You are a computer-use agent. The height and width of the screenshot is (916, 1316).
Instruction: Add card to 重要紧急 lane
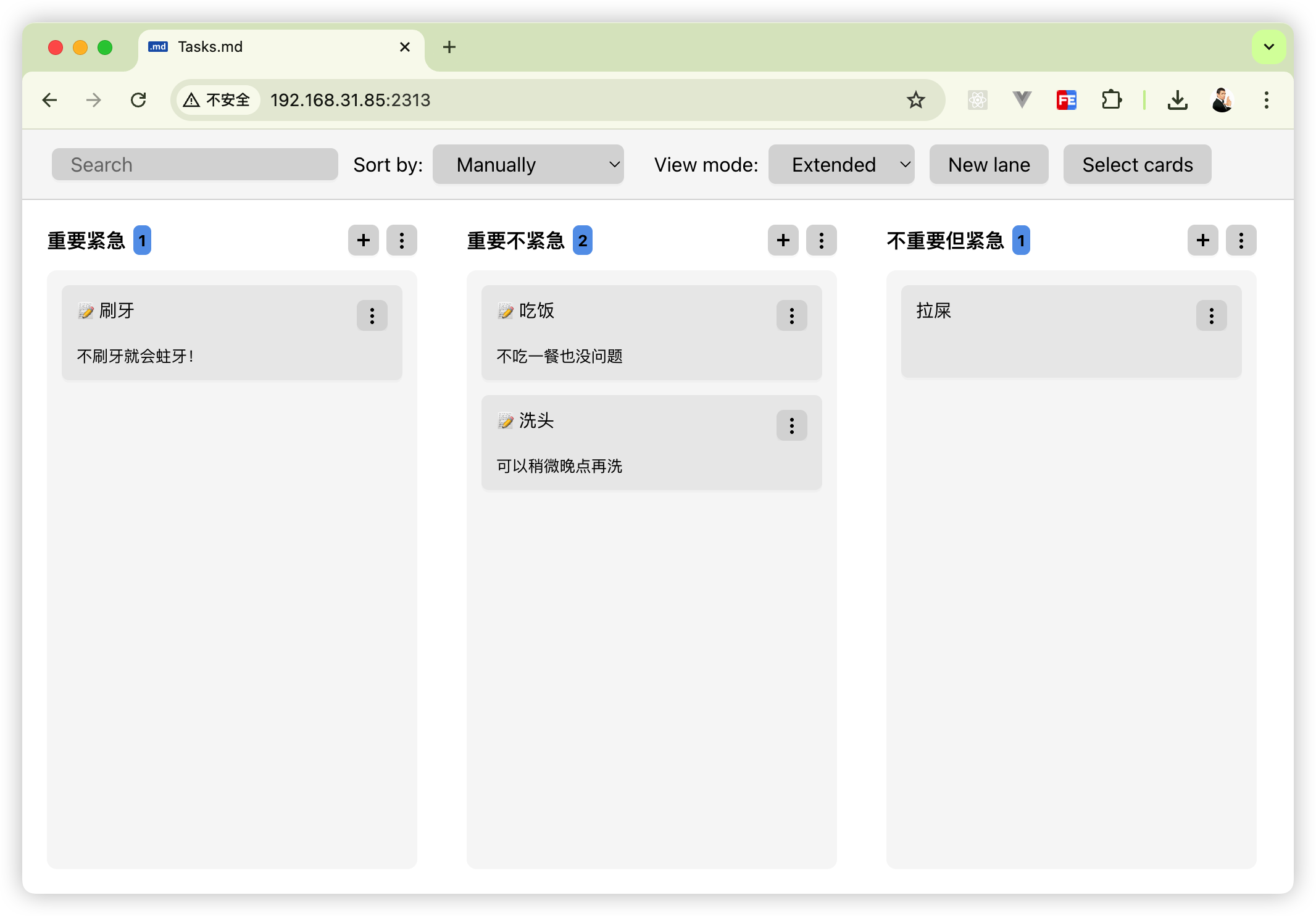[x=363, y=240]
